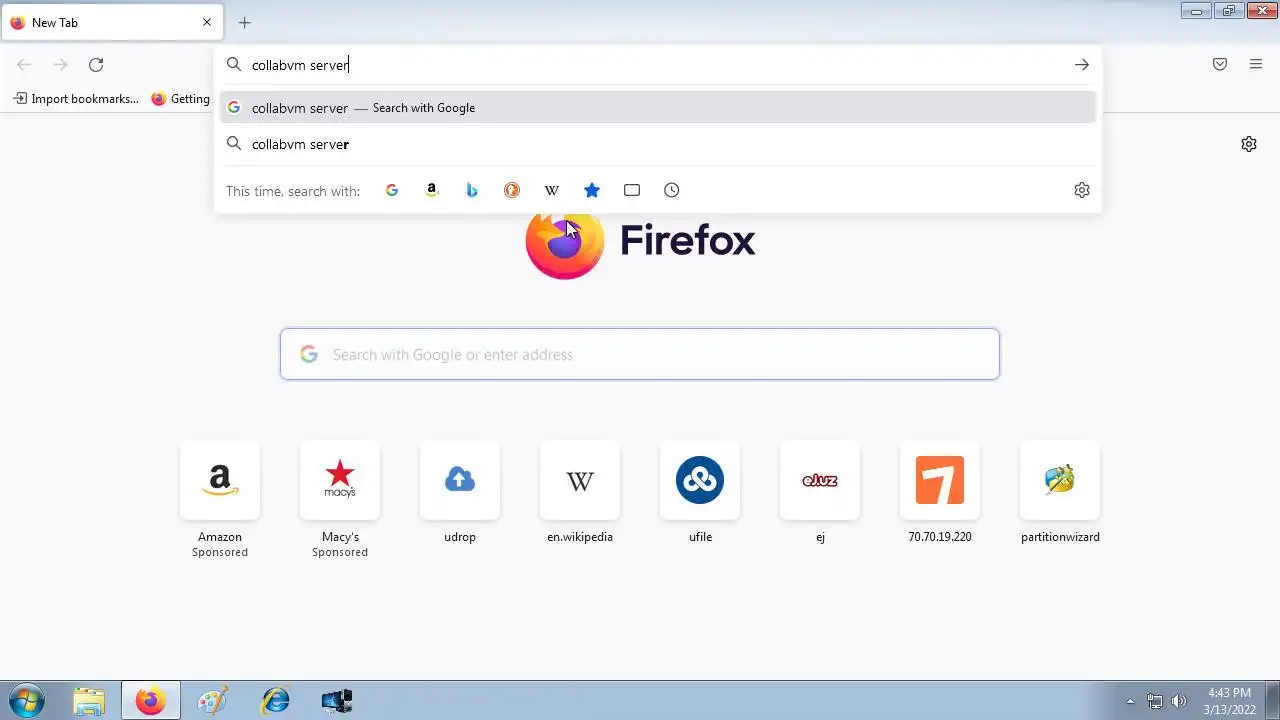
Task: Search with DuckDuckGo one-off icon
Action: pyautogui.click(x=512, y=190)
